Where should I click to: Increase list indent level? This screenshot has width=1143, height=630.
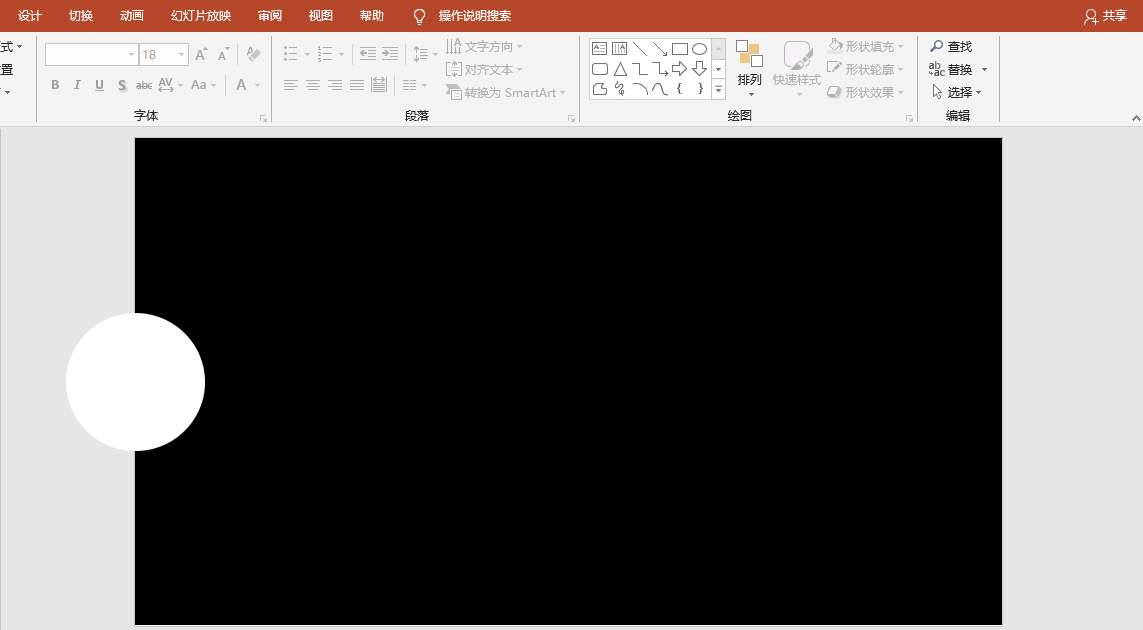click(x=391, y=54)
